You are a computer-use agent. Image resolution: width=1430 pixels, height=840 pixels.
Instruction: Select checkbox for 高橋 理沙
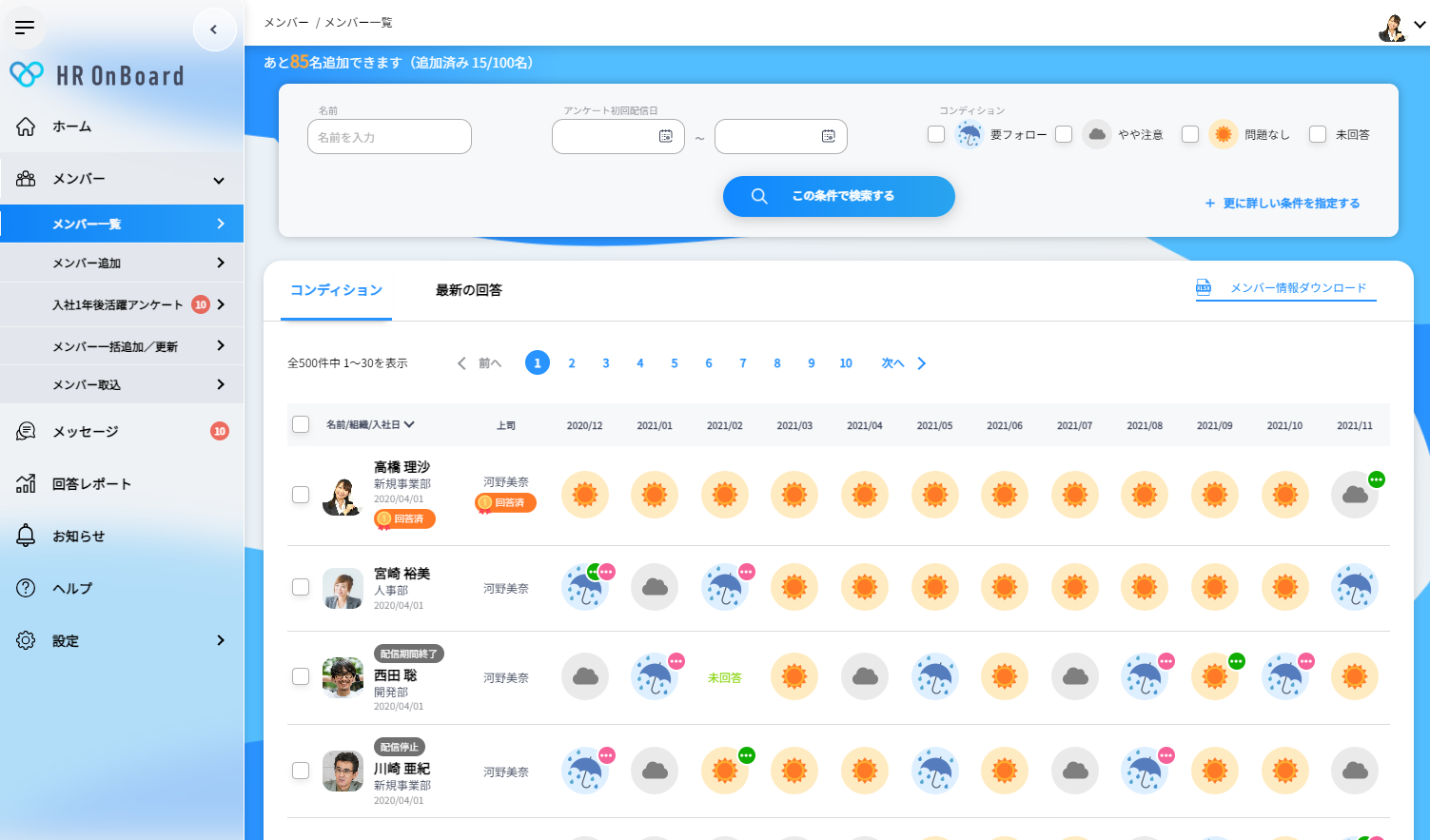pyautogui.click(x=301, y=495)
